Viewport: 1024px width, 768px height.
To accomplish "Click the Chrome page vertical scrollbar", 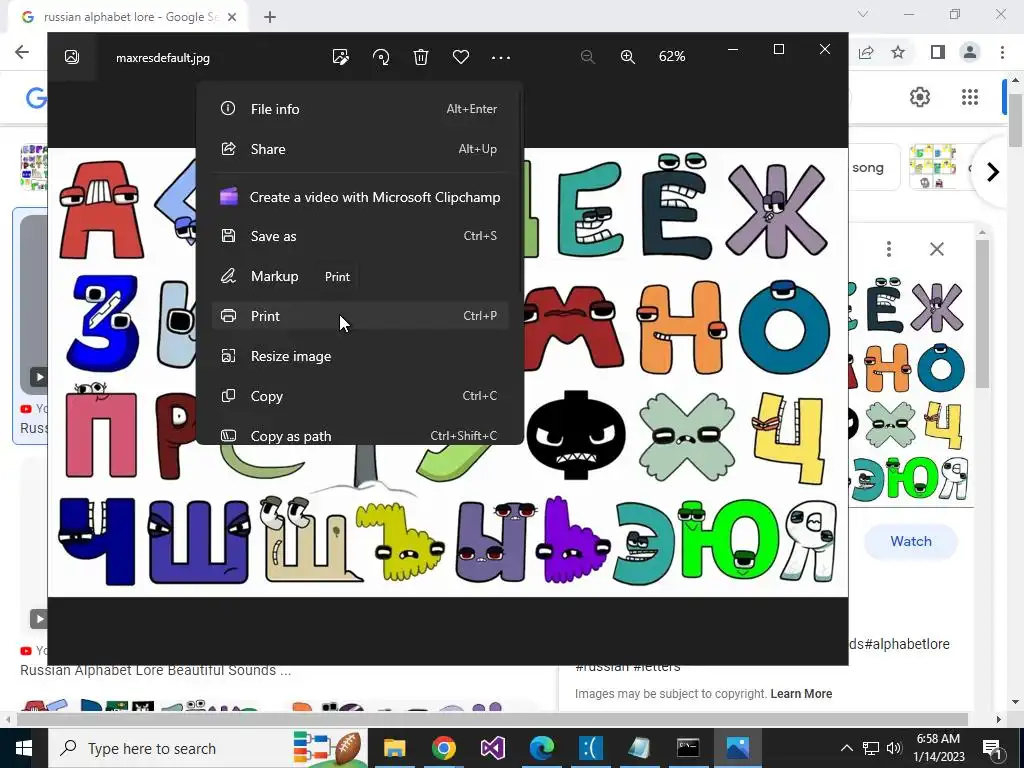I will point(1016,121).
